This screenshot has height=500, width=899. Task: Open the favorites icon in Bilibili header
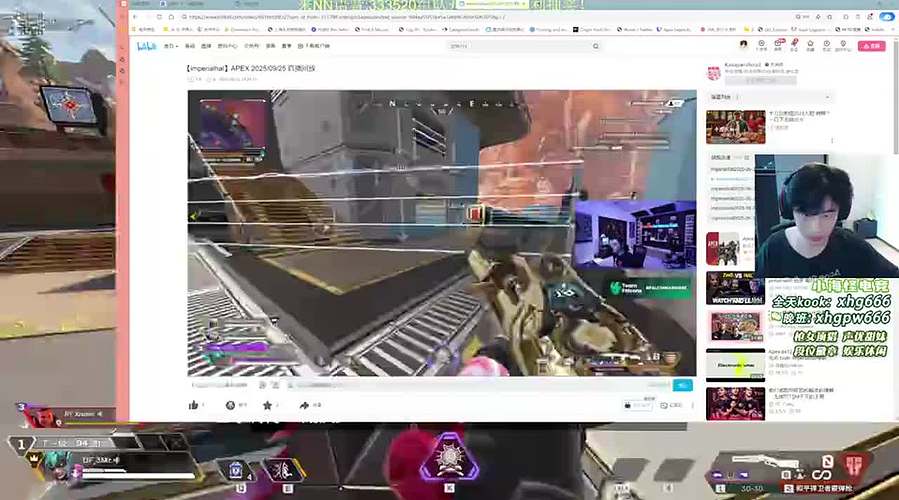810,45
